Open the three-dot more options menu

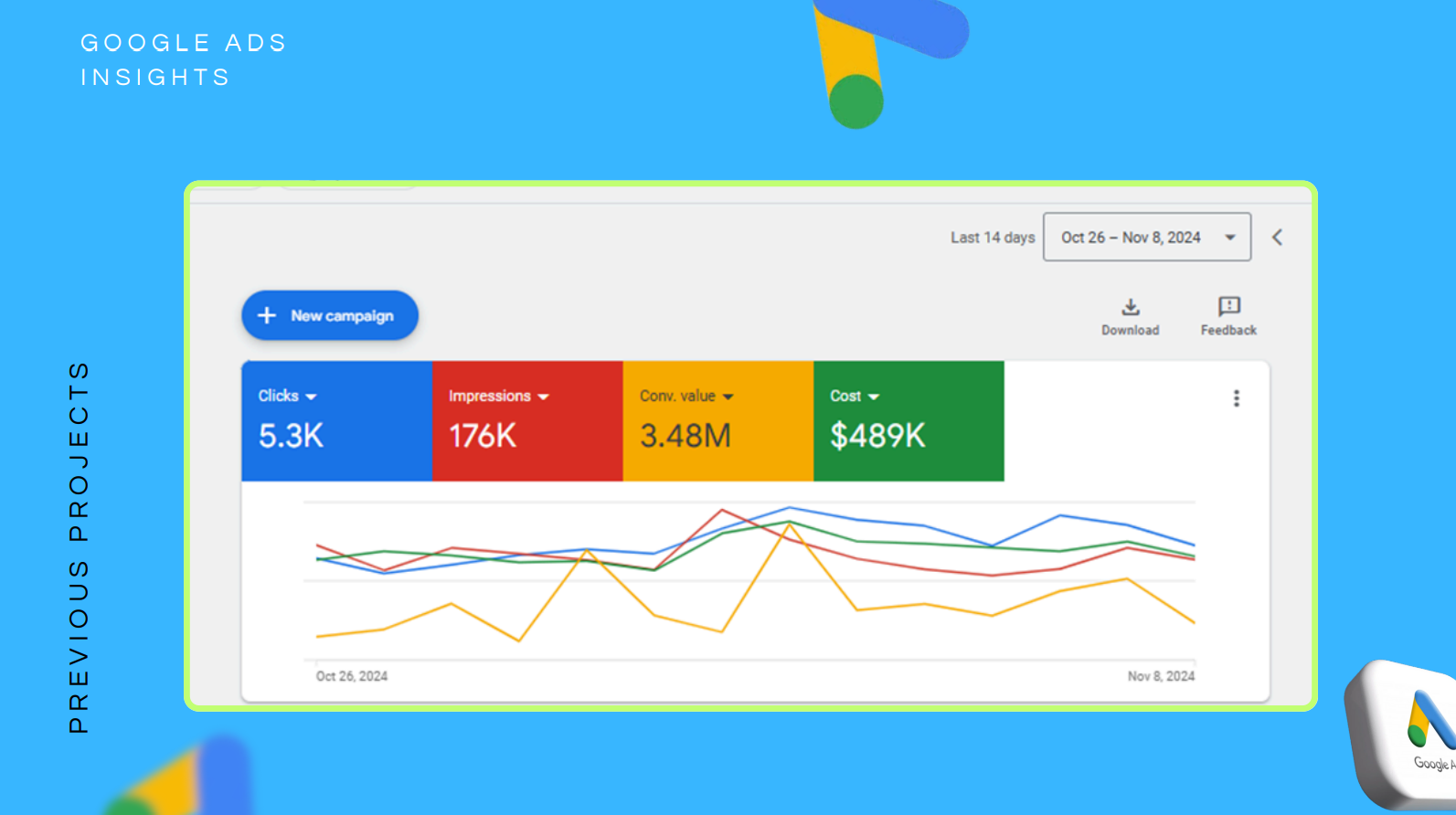(1236, 398)
